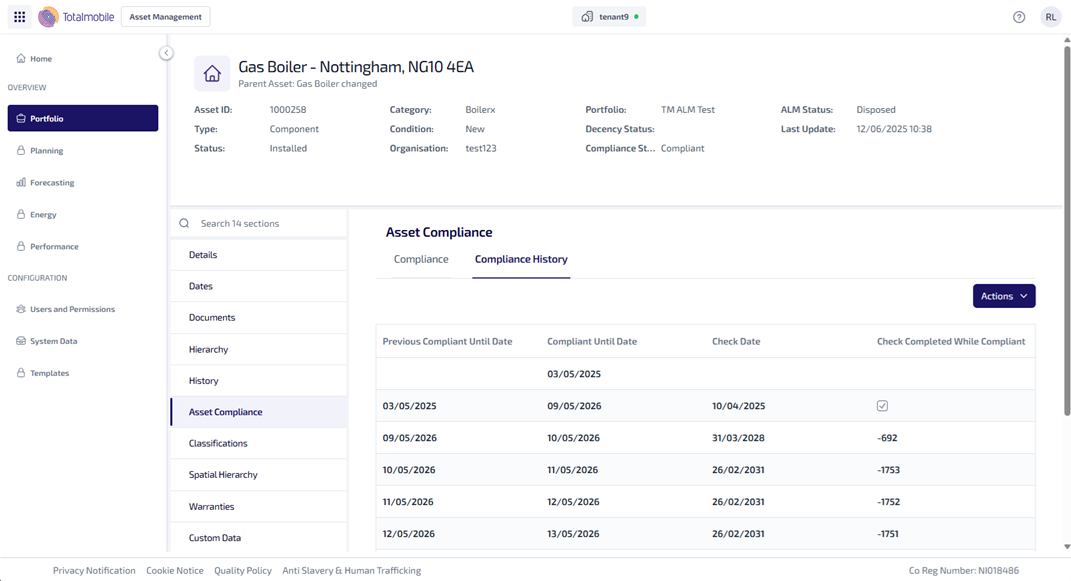Open the Privacy Notification link
The width and height of the screenshot is (1071, 581).
94,570
